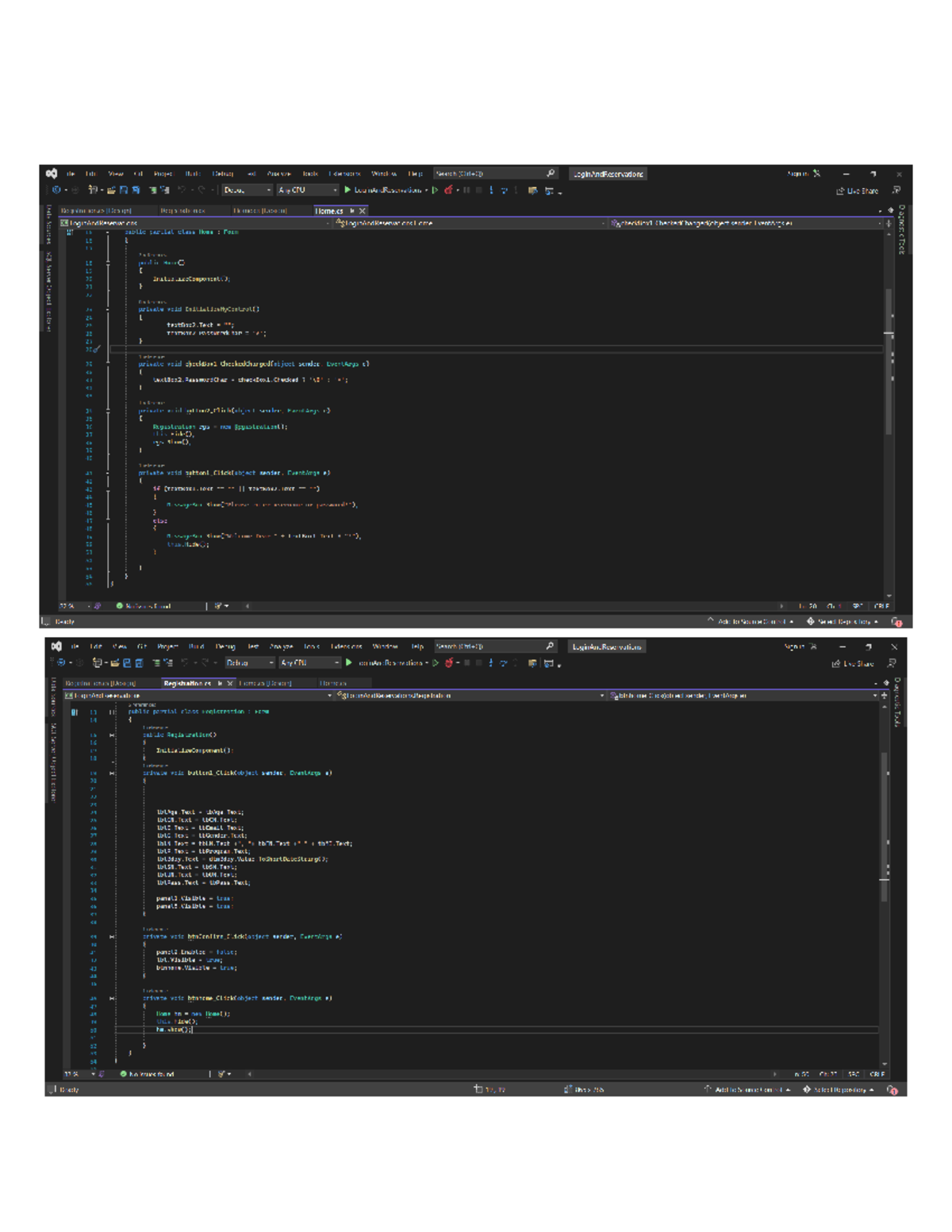
Task: Open the Debug menu in Home.cs window
Action: [x=222, y=174]
